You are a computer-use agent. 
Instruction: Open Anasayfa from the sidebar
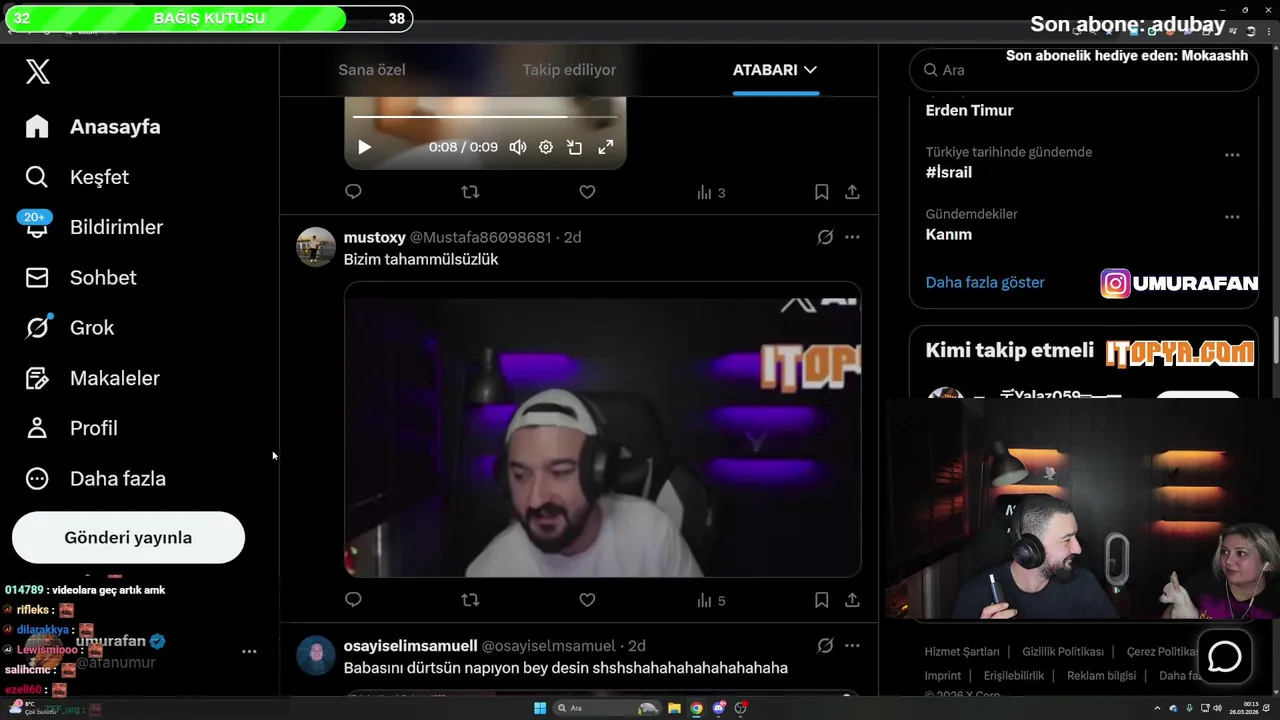93,127
